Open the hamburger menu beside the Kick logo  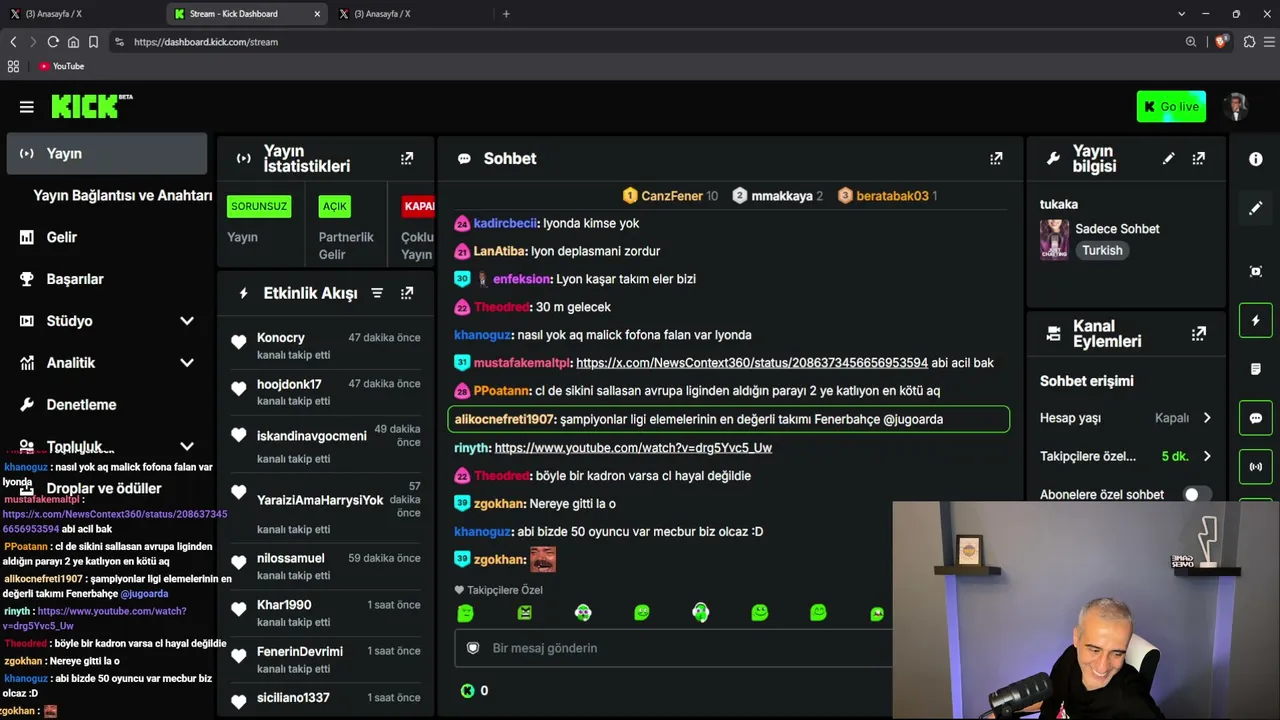pyautogui.click(x=27, y=107)
